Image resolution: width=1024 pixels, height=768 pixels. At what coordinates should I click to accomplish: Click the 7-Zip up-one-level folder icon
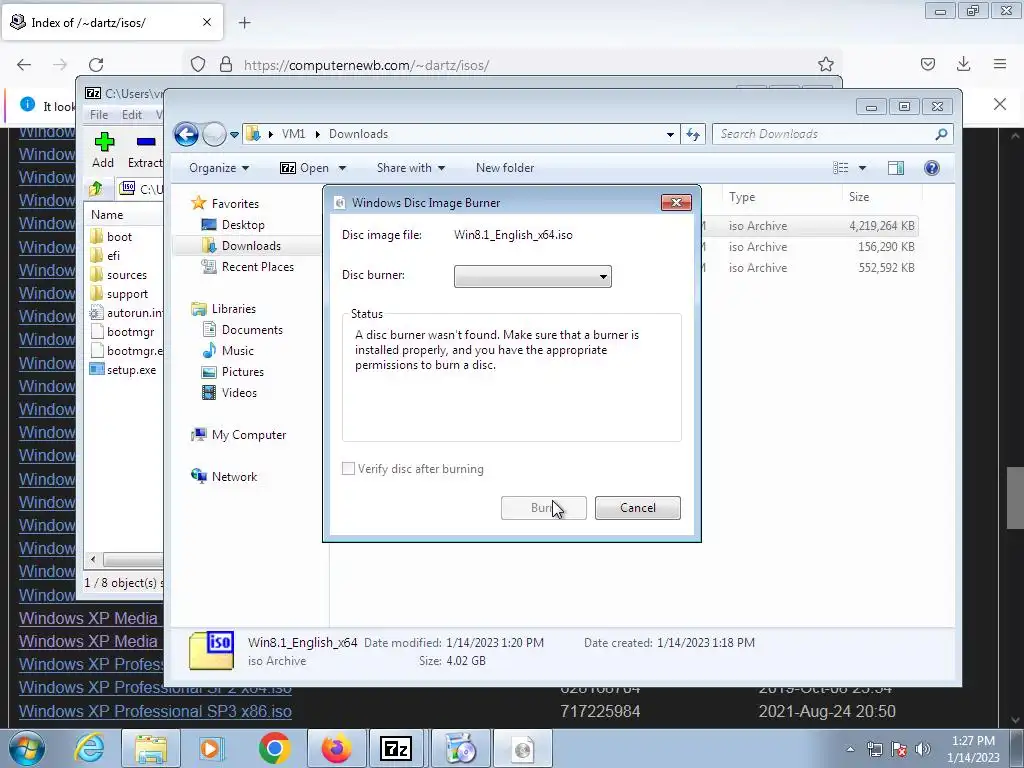[96, 189]
